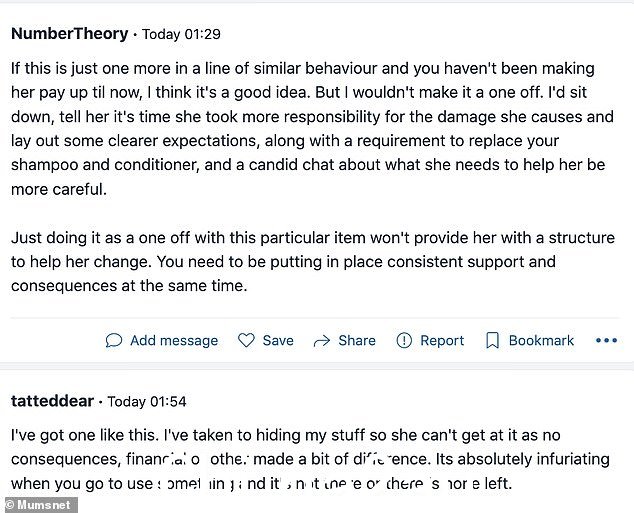Click the Today 01:54 timestamp

pyautogui.click(x=147, y=401)
